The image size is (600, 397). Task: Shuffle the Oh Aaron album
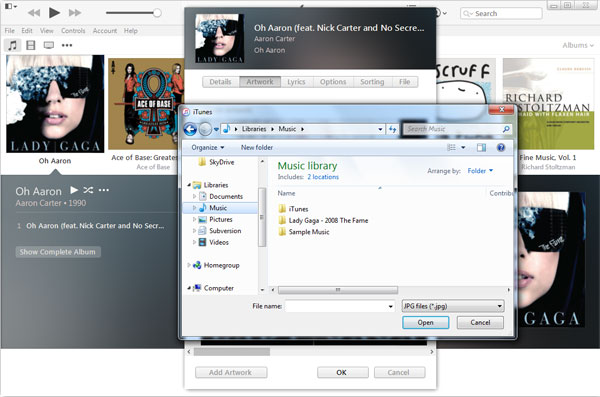[x=88, y=190]
